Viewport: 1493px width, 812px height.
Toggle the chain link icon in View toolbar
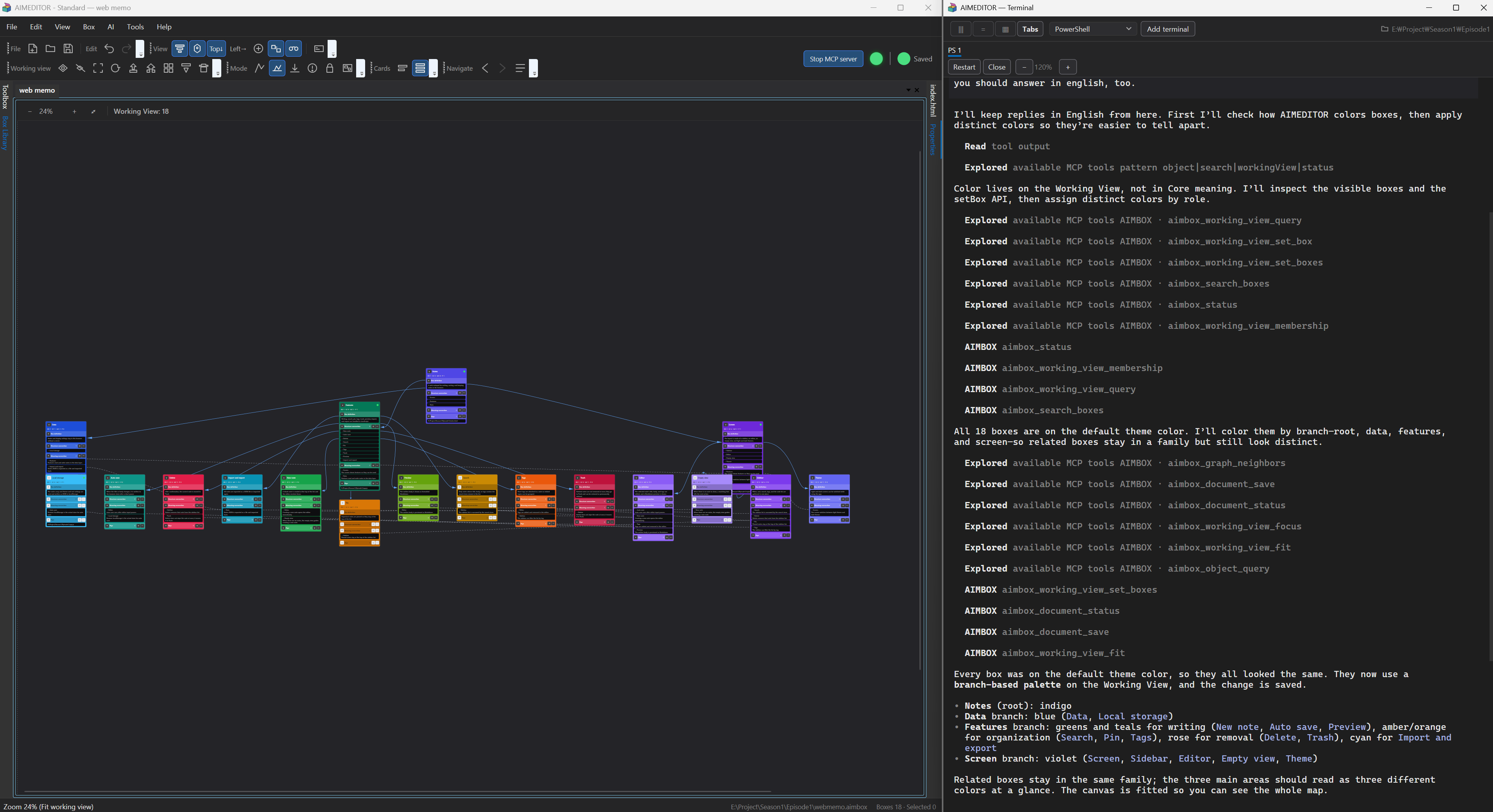[294, 49]
